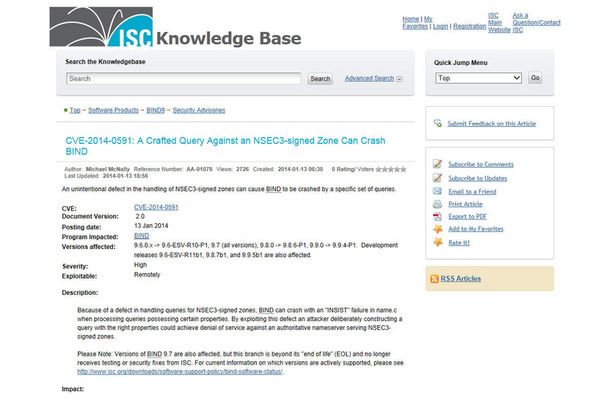Click the article title CVE-2014-0591 heading

tap(225, 146)
